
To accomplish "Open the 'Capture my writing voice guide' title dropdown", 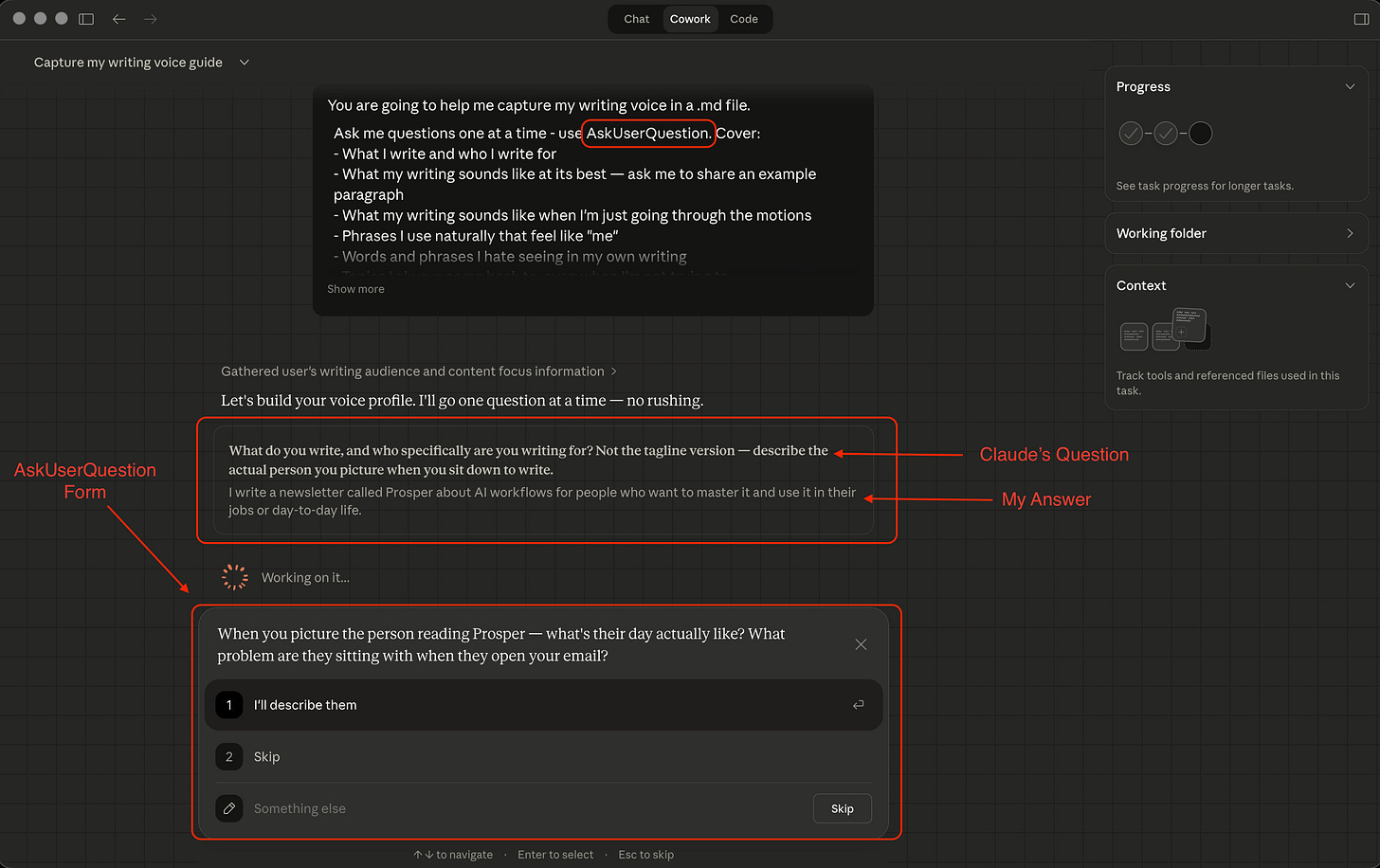I will pos(244,63).
